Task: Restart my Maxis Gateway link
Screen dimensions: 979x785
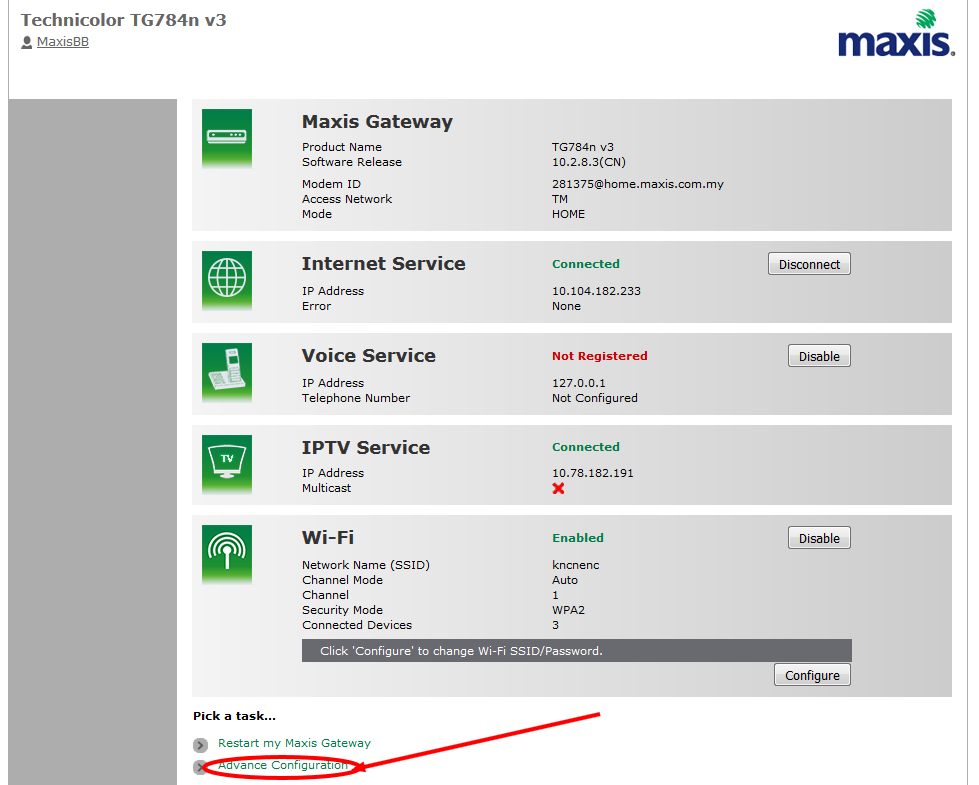Action: 294,743
